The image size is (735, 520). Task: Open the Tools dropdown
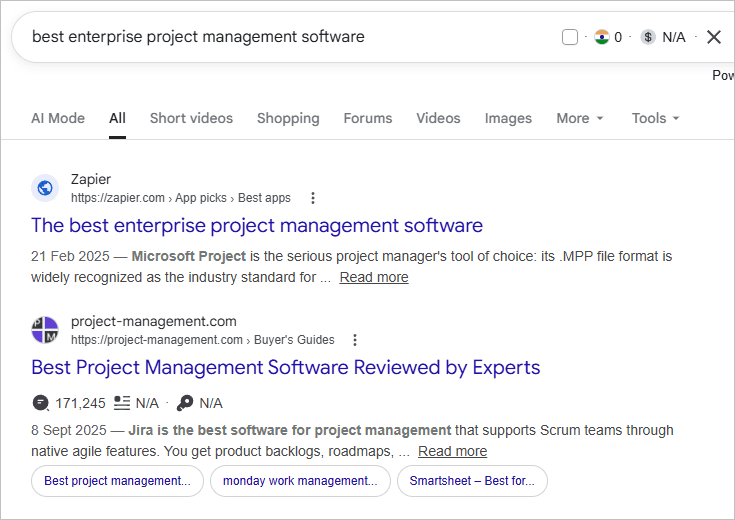pyautogui.click(x=655, y=118)
